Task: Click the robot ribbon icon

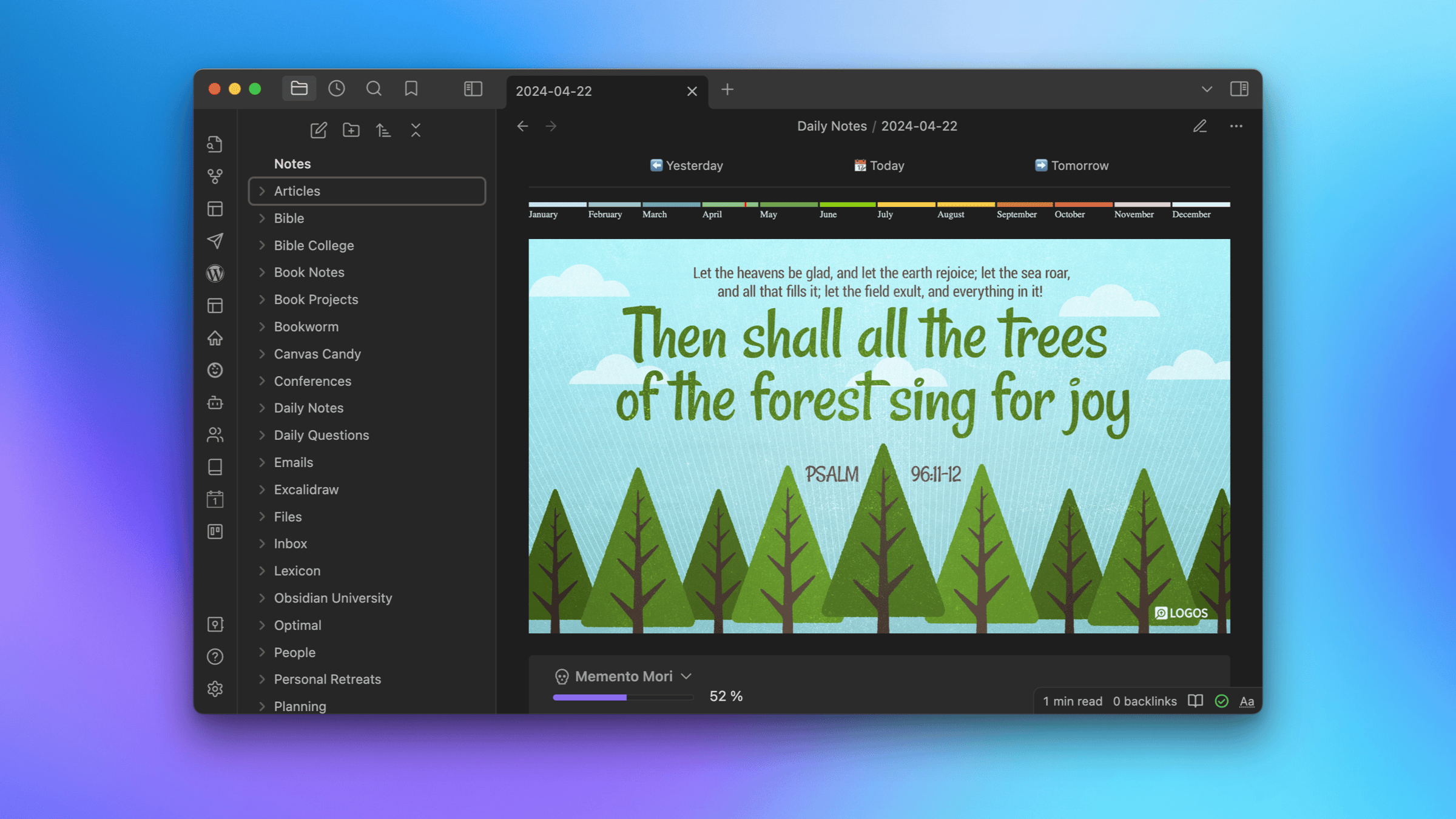Action: 215,402
